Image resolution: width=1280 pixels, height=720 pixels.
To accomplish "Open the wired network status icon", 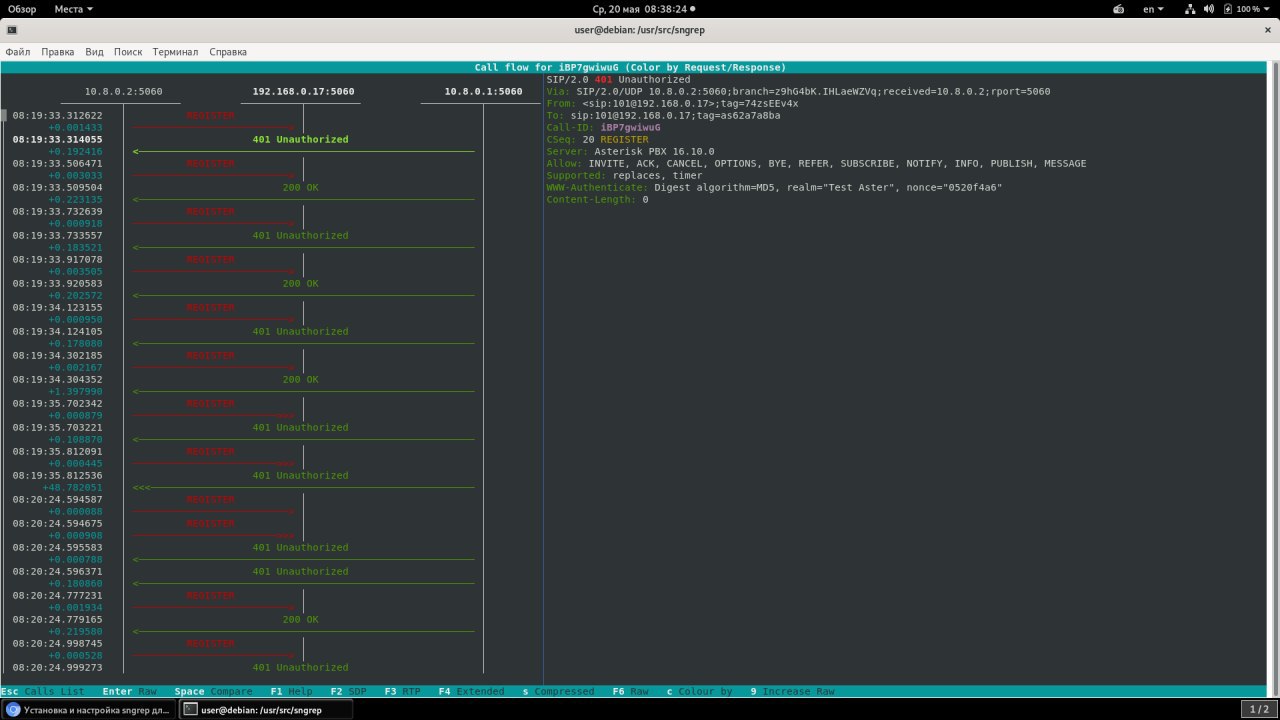I will [1190, 9].
